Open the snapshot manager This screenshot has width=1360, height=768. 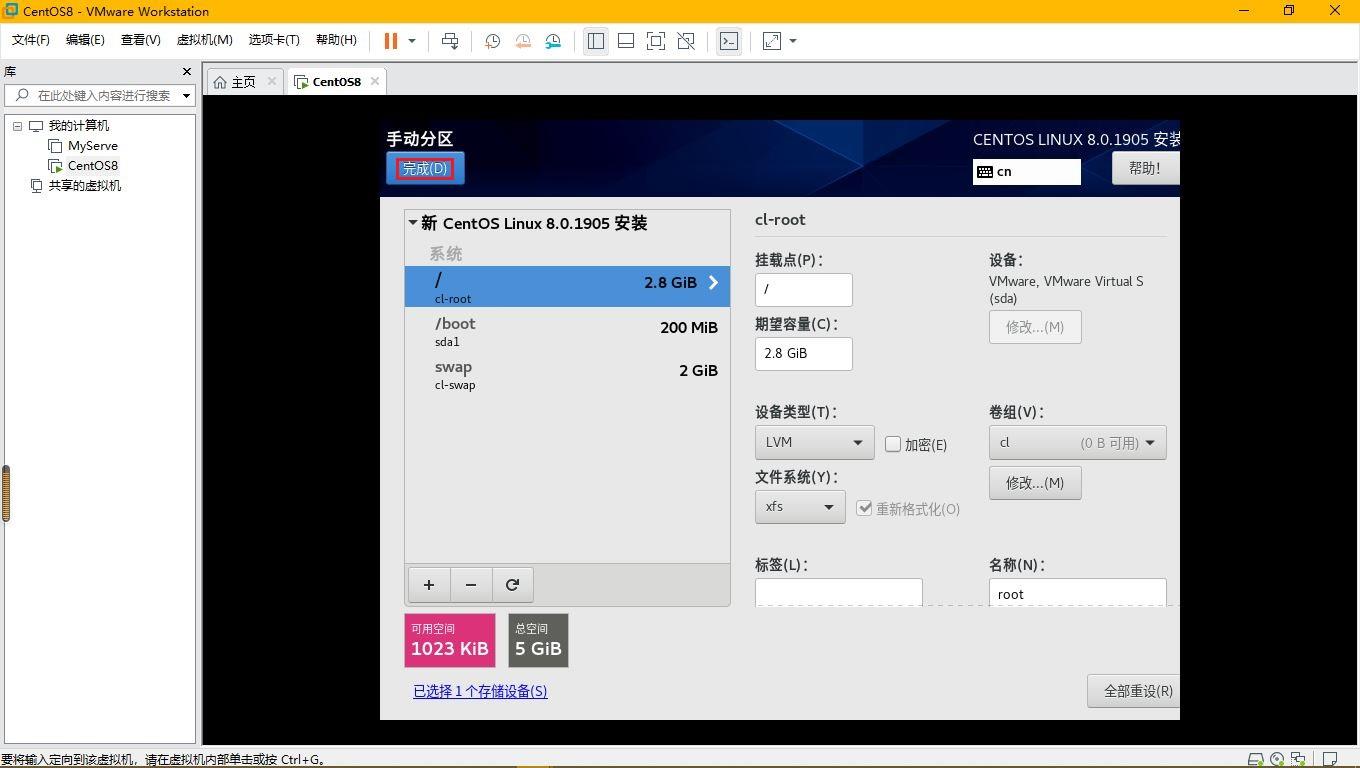[553, 41]
